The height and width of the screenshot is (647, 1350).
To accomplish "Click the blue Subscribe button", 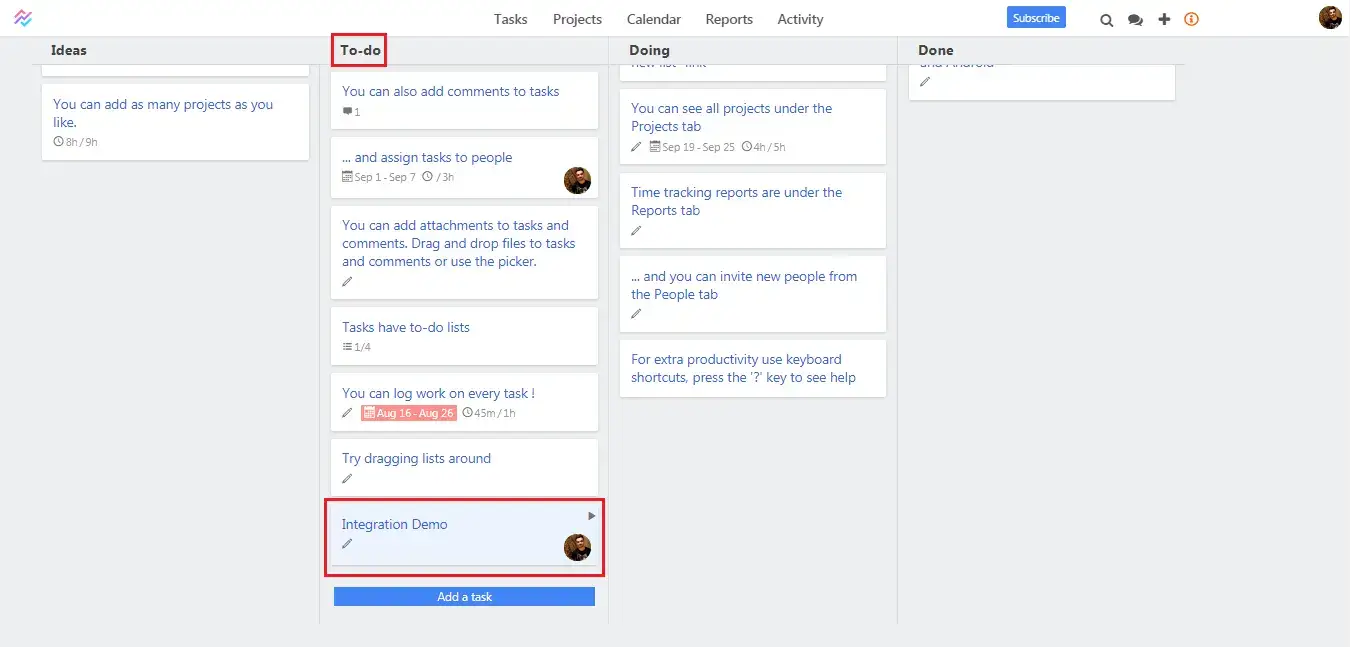I will pyautogui.click(x=1036, y=17).
